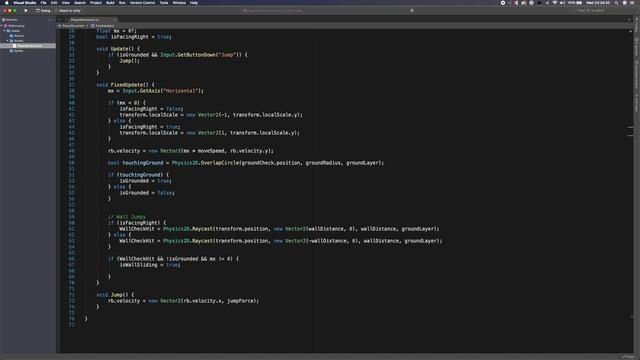Open the Window menu
640x360 pixels.
179,2
